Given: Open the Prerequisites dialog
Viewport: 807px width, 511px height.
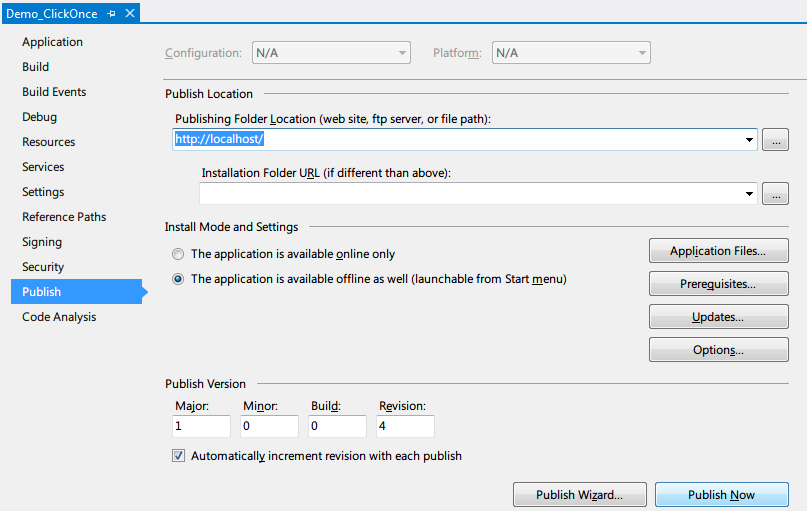Looking at the screenshot, I should [x=718, y=284].
